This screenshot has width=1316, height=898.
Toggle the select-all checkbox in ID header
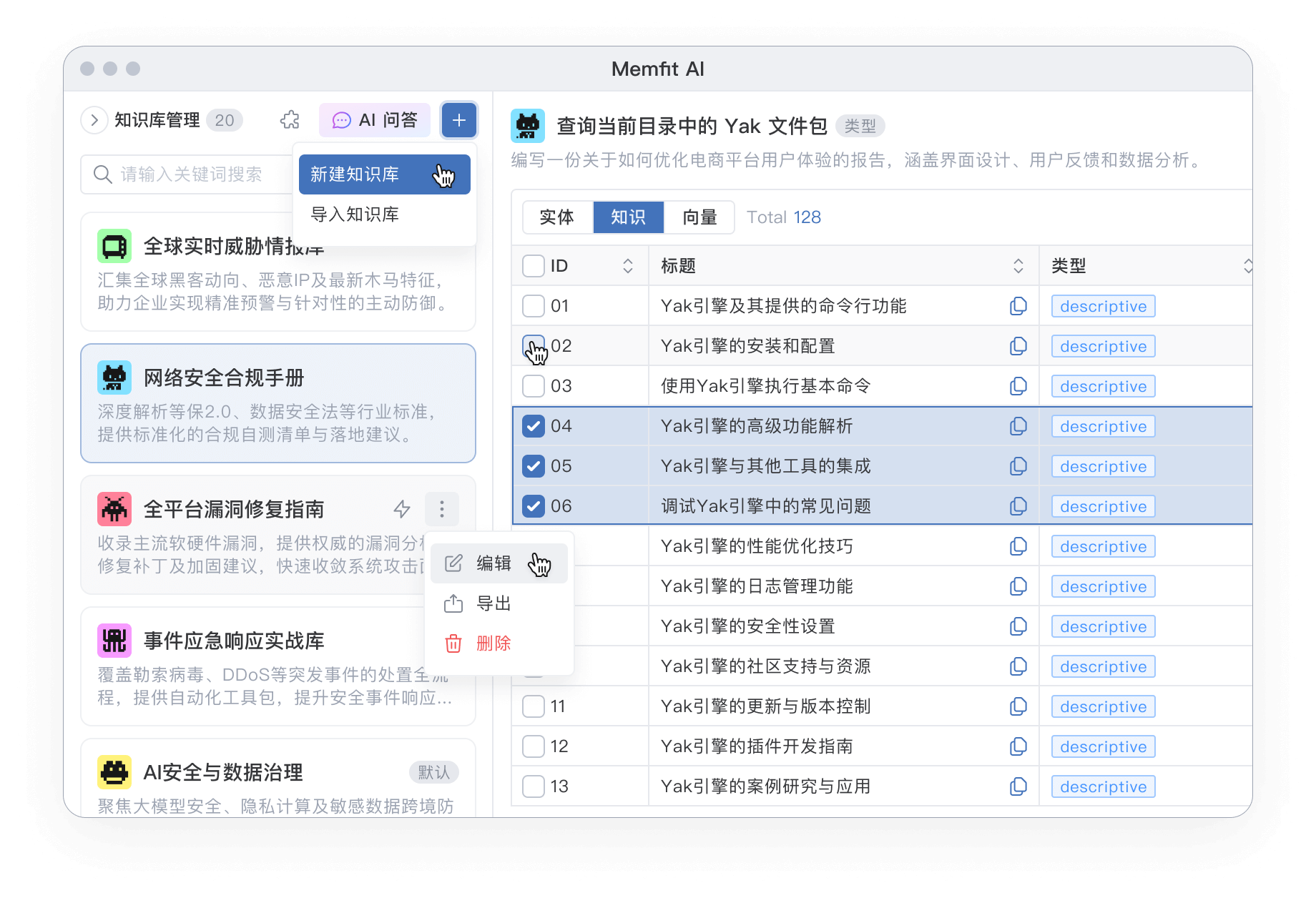[x=534, y=266]
